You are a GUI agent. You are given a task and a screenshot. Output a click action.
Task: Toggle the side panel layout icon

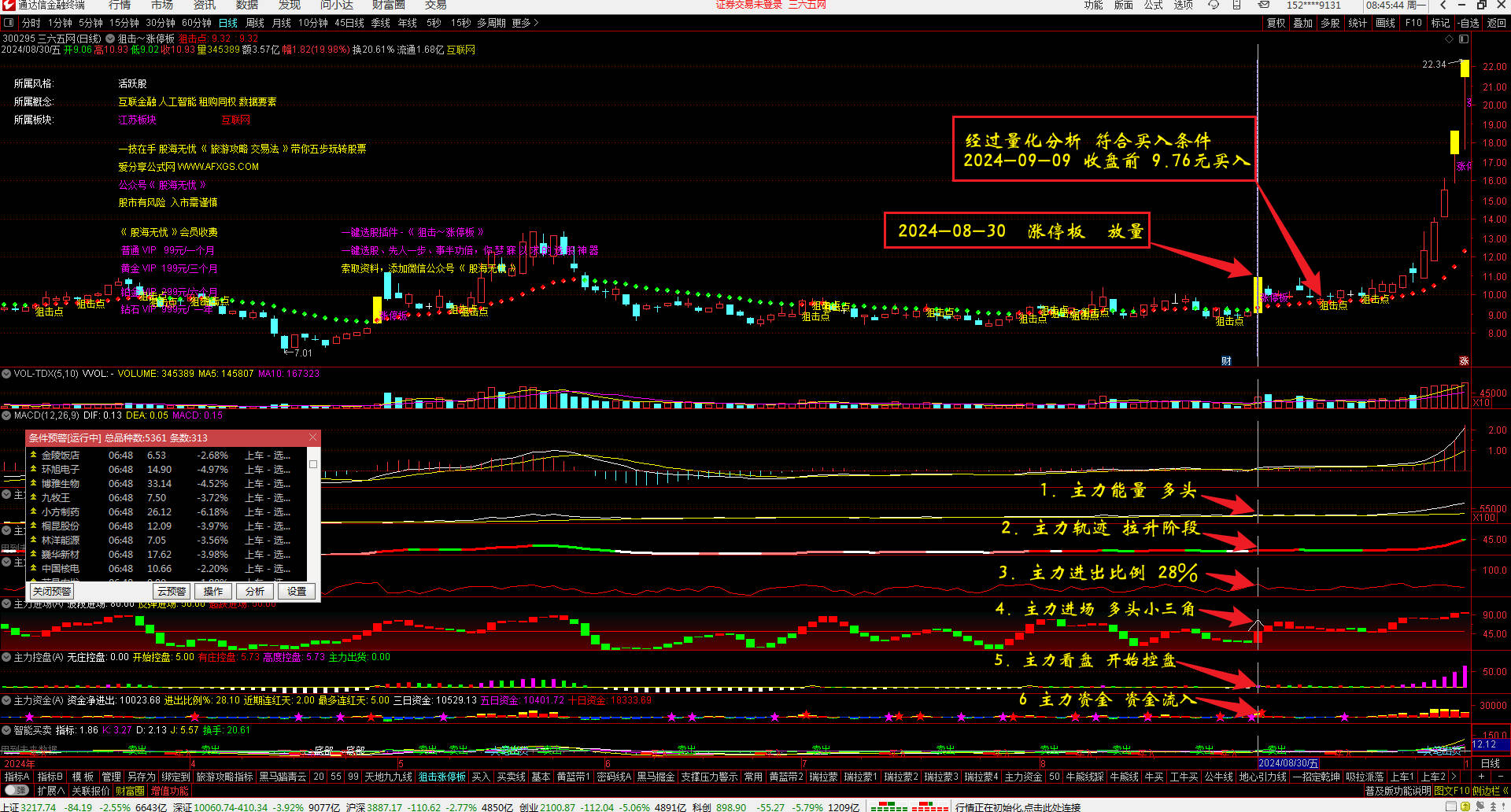(1464, 39)
